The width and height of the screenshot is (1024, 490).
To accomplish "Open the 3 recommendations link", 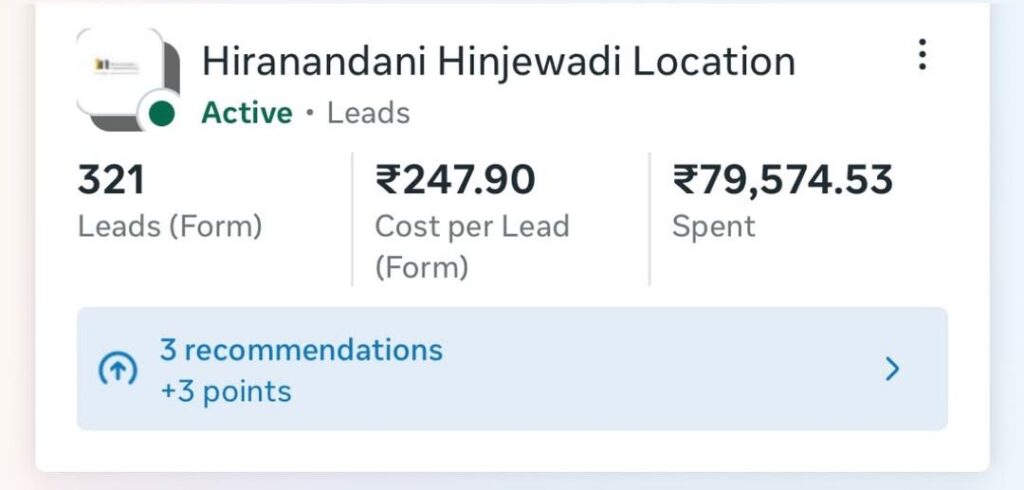I will [301, 350].
